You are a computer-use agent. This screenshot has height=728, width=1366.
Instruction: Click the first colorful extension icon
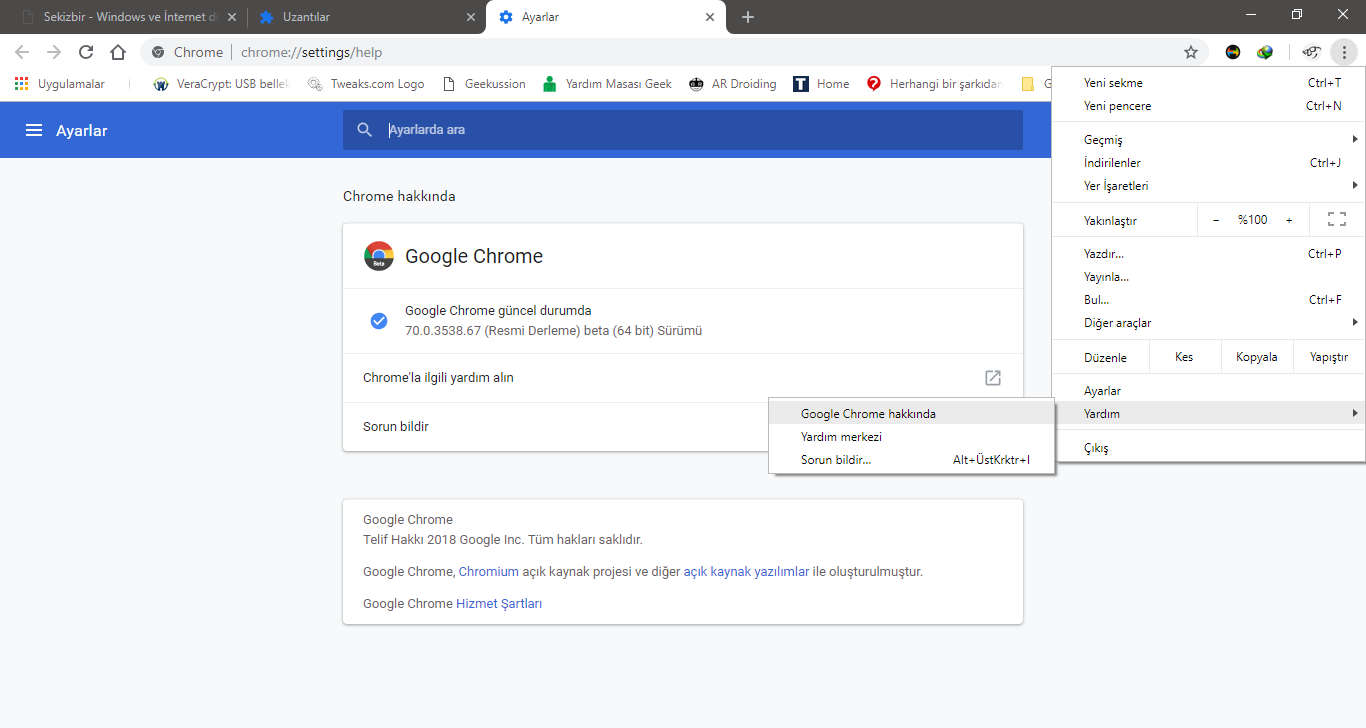click(1233, 52)
